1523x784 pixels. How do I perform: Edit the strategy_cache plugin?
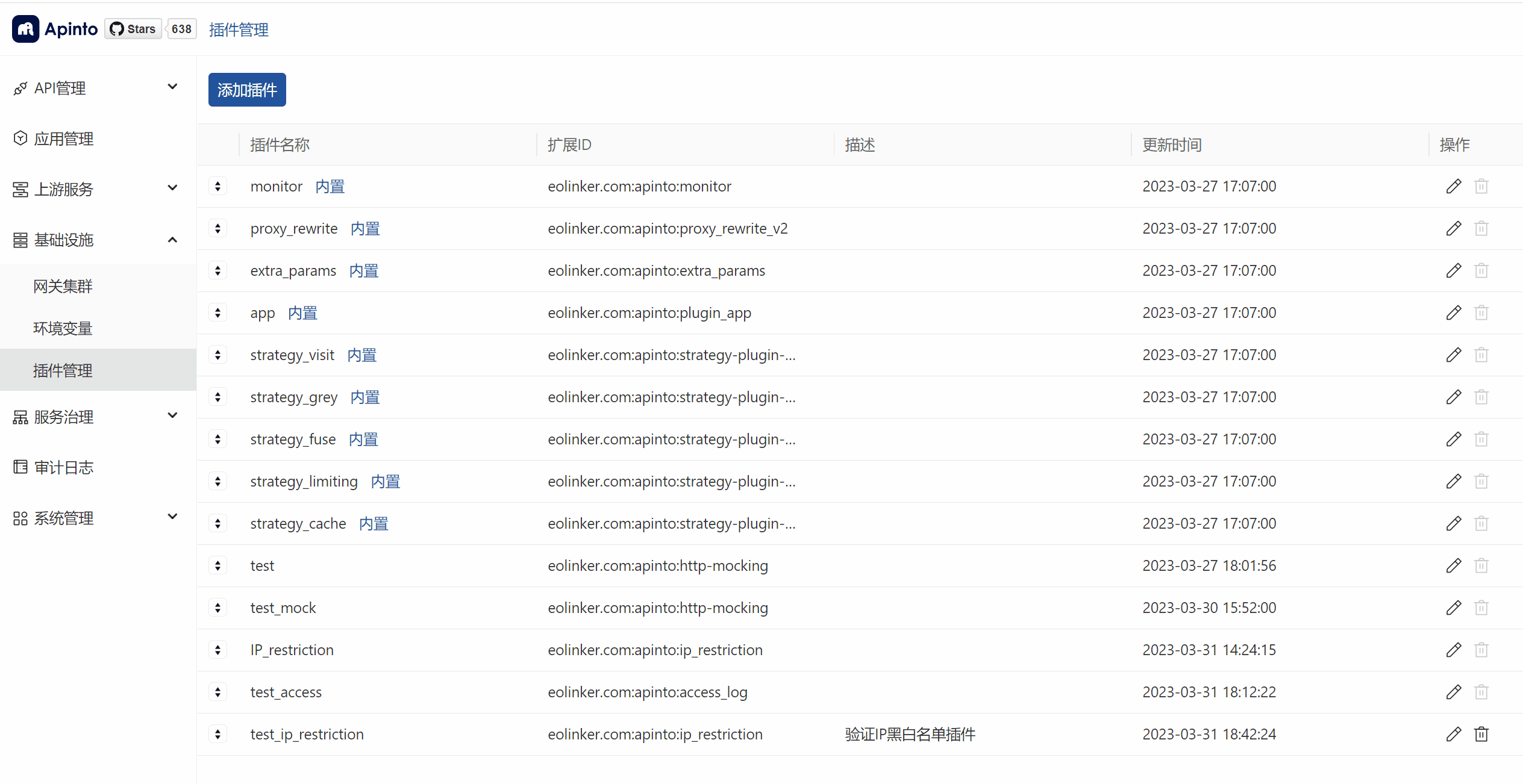click(1453, 523)
